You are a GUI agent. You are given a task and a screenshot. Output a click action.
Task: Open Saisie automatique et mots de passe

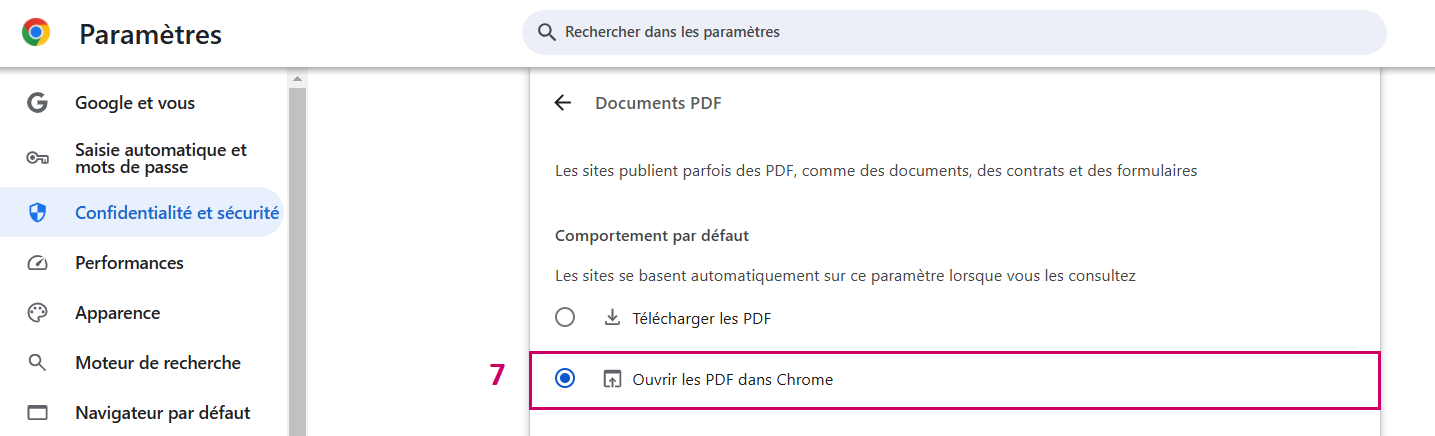(160, 158)
